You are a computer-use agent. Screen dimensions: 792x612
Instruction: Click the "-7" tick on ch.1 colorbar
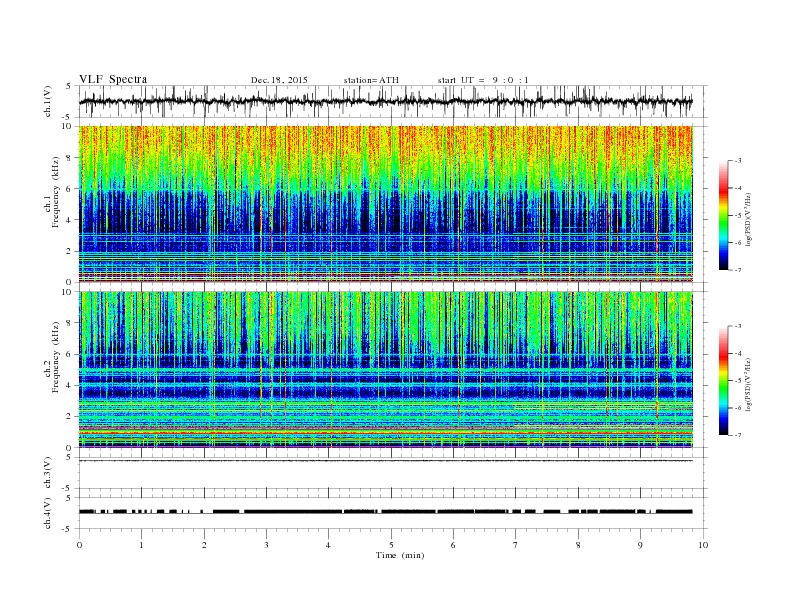[737, 270]
